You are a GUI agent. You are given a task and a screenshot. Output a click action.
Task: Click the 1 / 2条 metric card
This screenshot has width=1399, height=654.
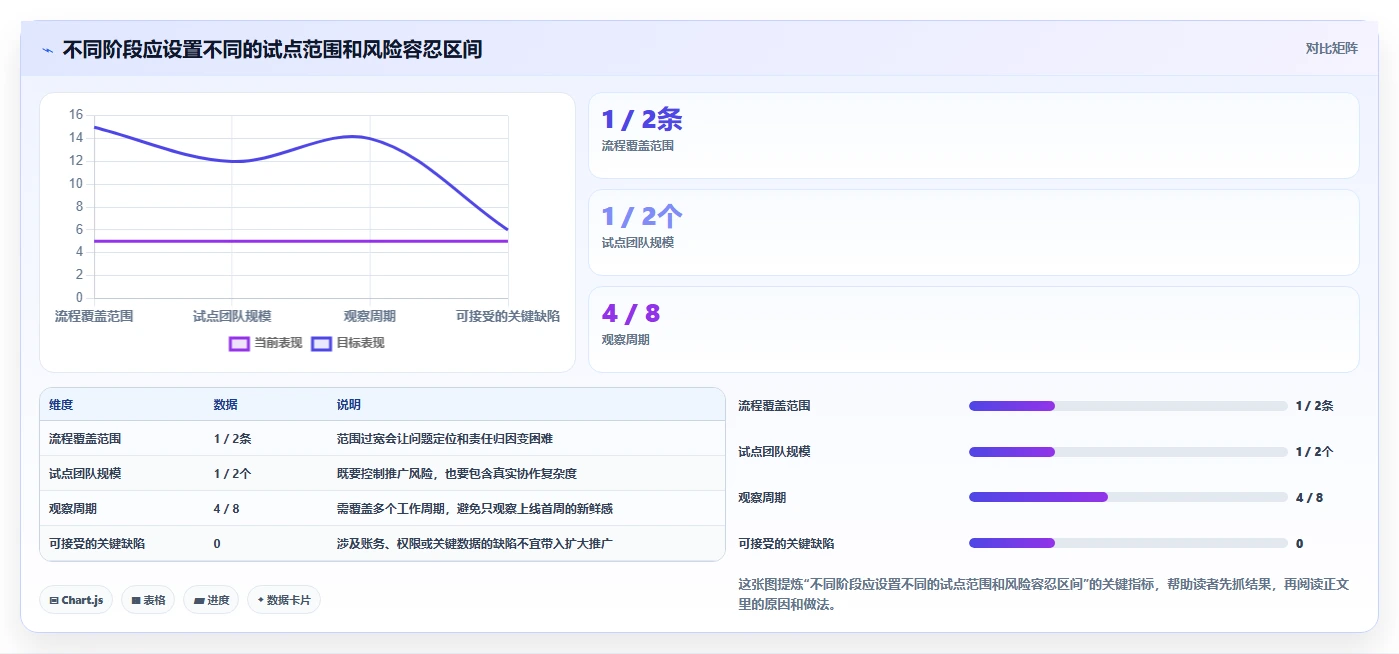[x=973, y=136]
